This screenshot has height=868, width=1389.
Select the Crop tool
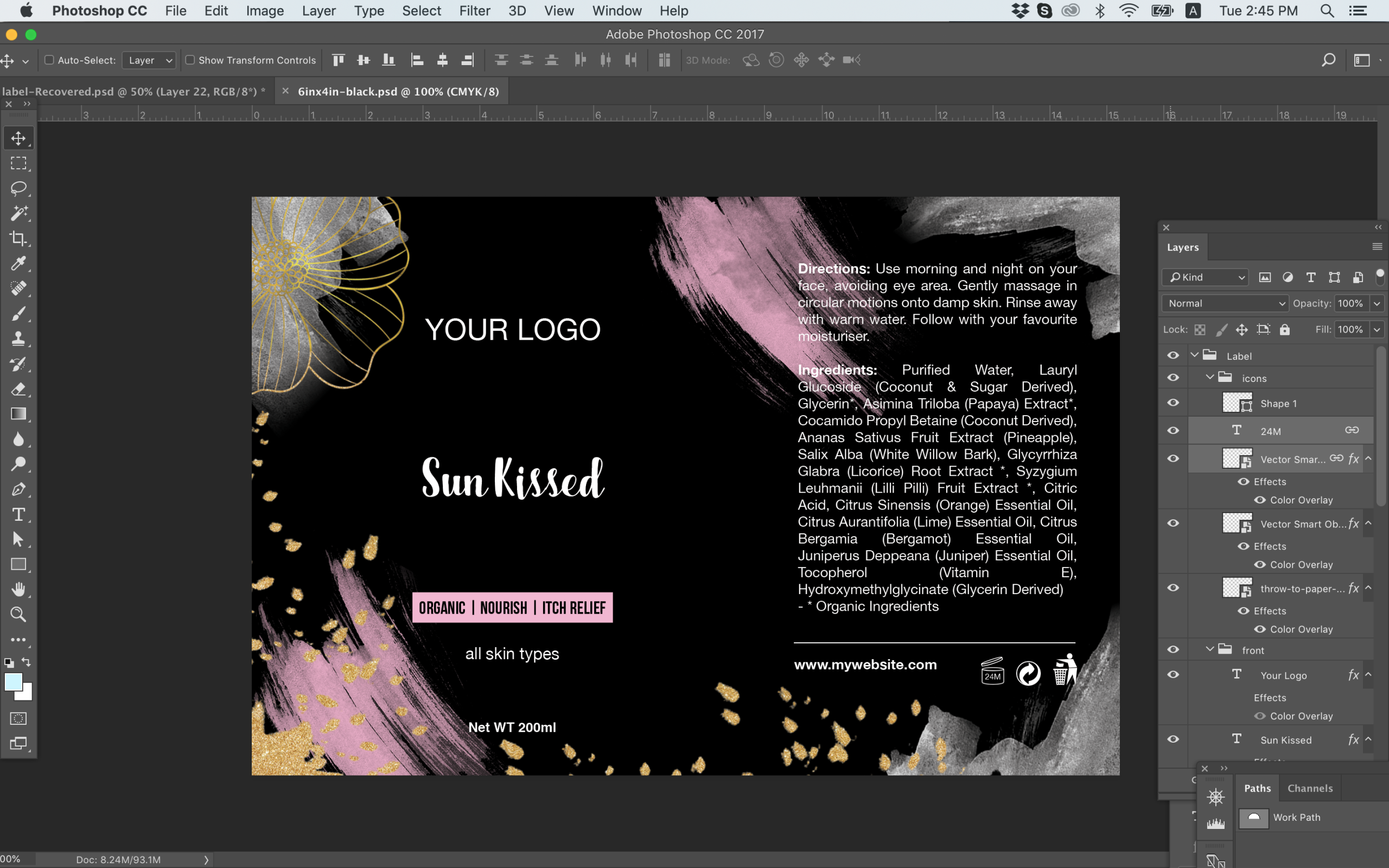tap(18, 238)
